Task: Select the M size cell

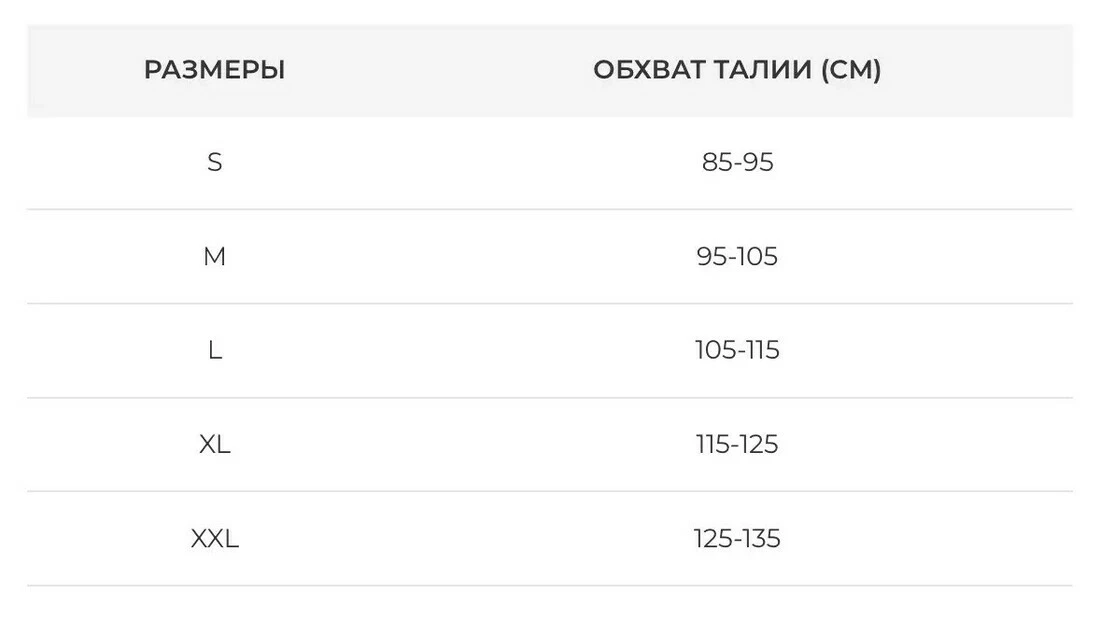Action: point(214,257)
